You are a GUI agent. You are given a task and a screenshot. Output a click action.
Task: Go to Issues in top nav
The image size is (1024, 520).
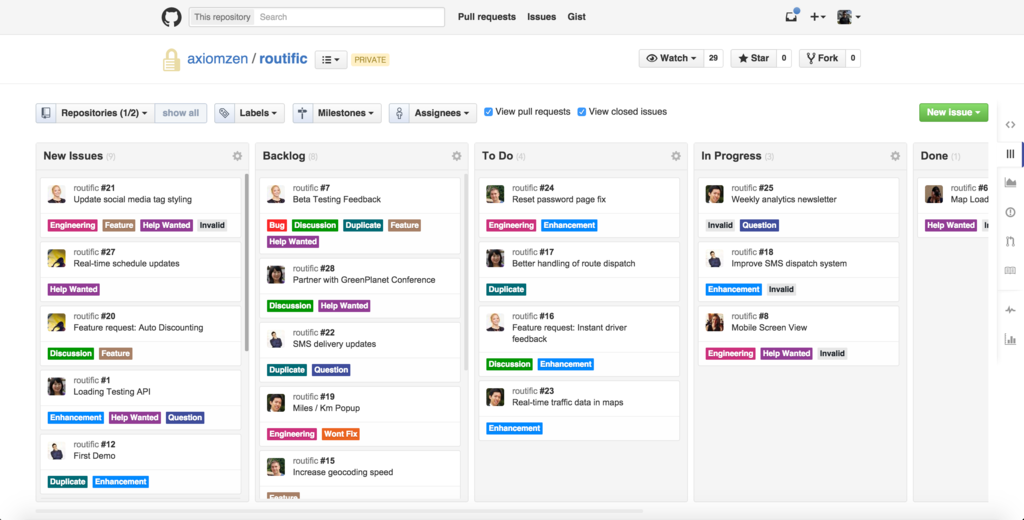541,17
